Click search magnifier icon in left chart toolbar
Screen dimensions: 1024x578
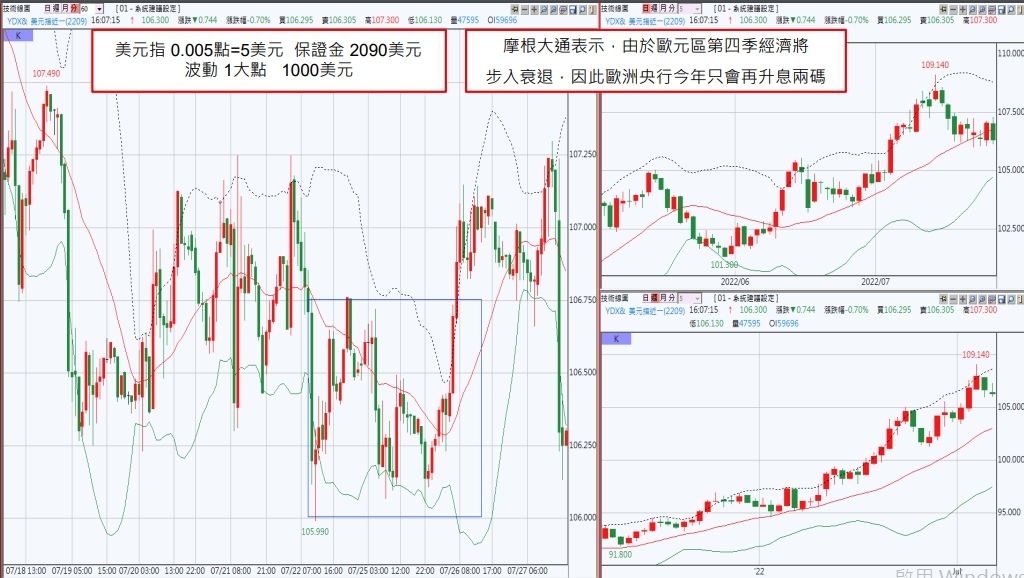coord(583,9)
